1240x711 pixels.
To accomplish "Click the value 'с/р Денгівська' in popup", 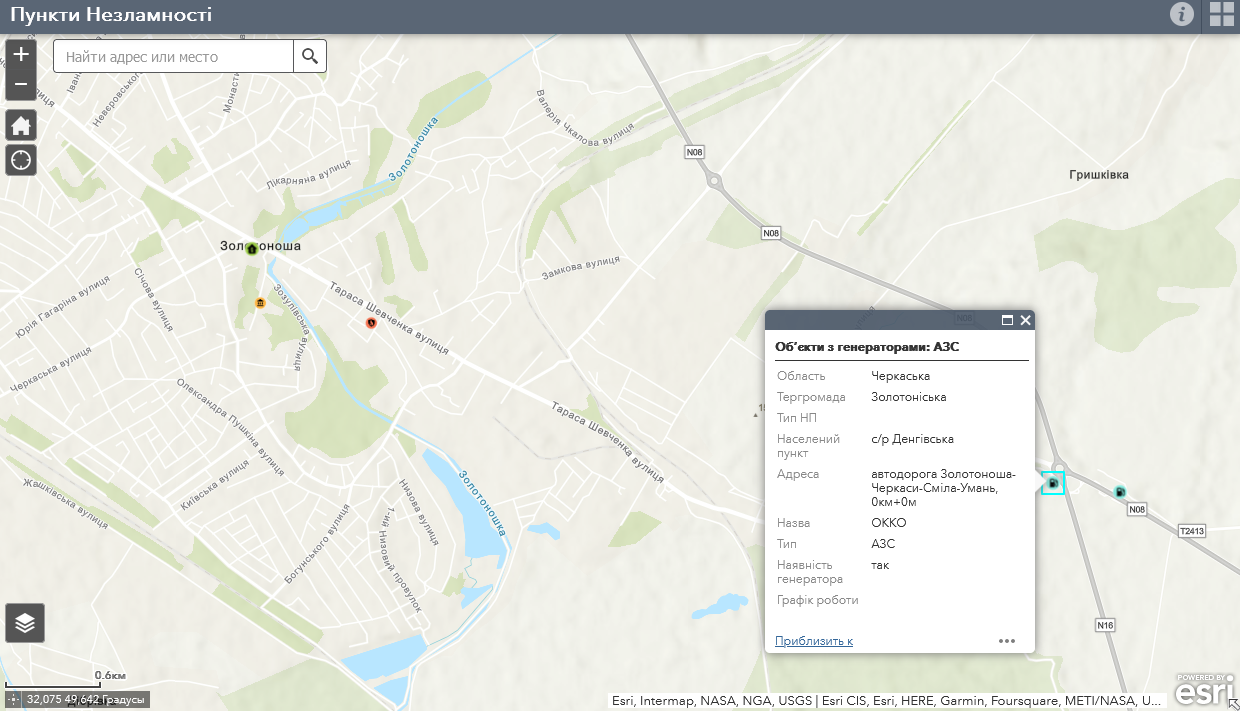I will 912,439.
